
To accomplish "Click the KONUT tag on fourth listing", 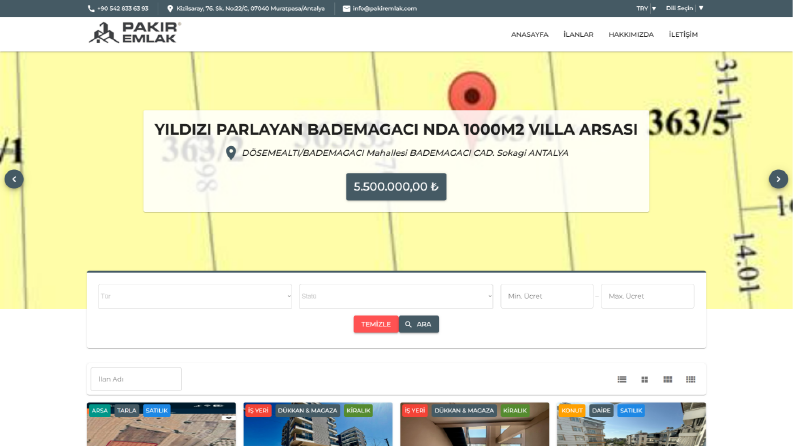I will 572,411.
